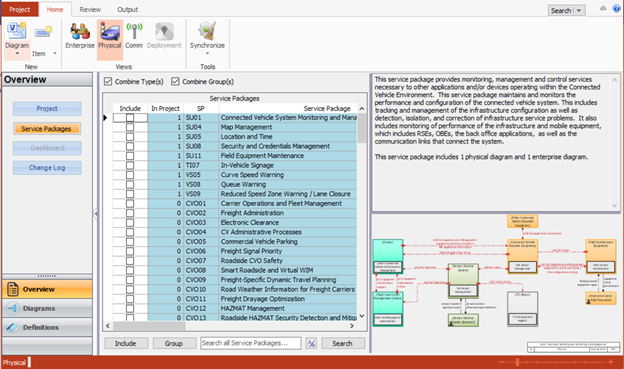
Task: Click the New Diagram icon
Action: click(x=17, y=31)
